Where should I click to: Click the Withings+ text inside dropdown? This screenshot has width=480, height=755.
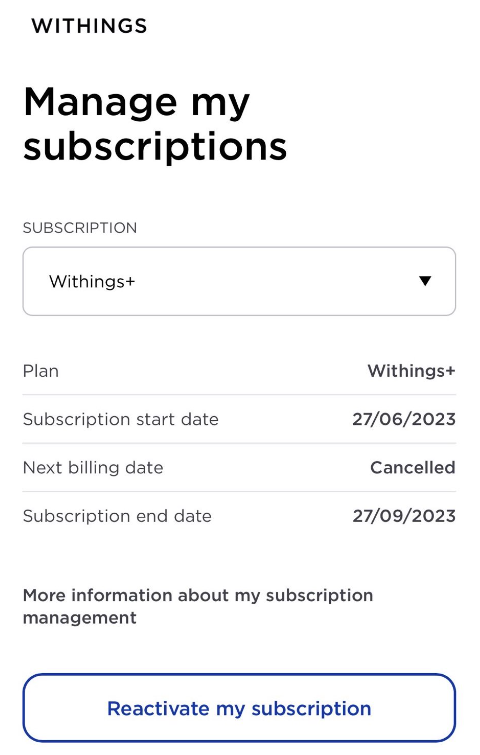(92, 281)
